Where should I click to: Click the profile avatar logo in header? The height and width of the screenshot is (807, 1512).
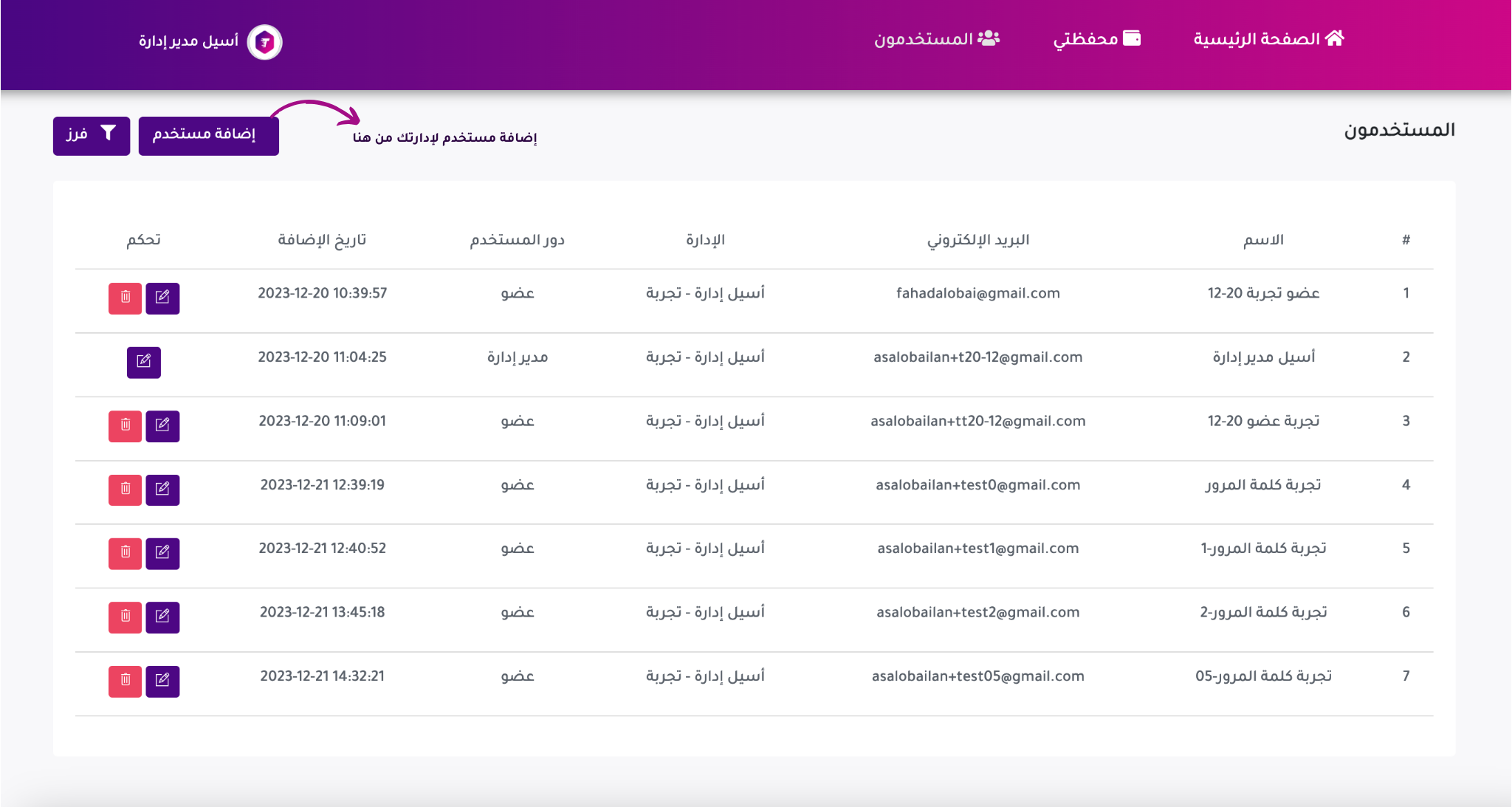coord(264,42)
